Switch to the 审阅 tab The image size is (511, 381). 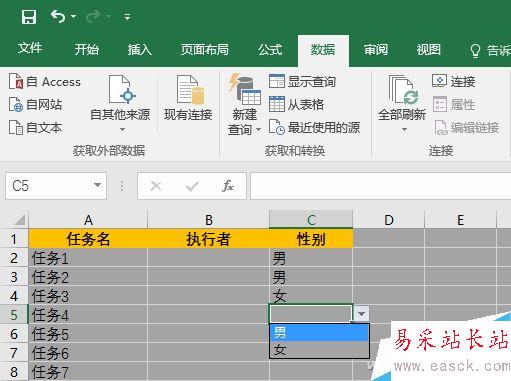[376, 49]
